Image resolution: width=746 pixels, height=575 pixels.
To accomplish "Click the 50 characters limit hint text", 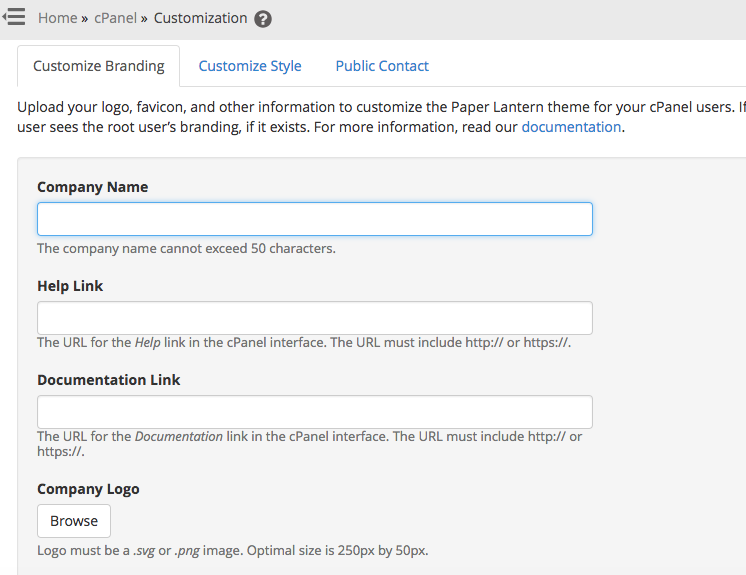I will (186, 248).
